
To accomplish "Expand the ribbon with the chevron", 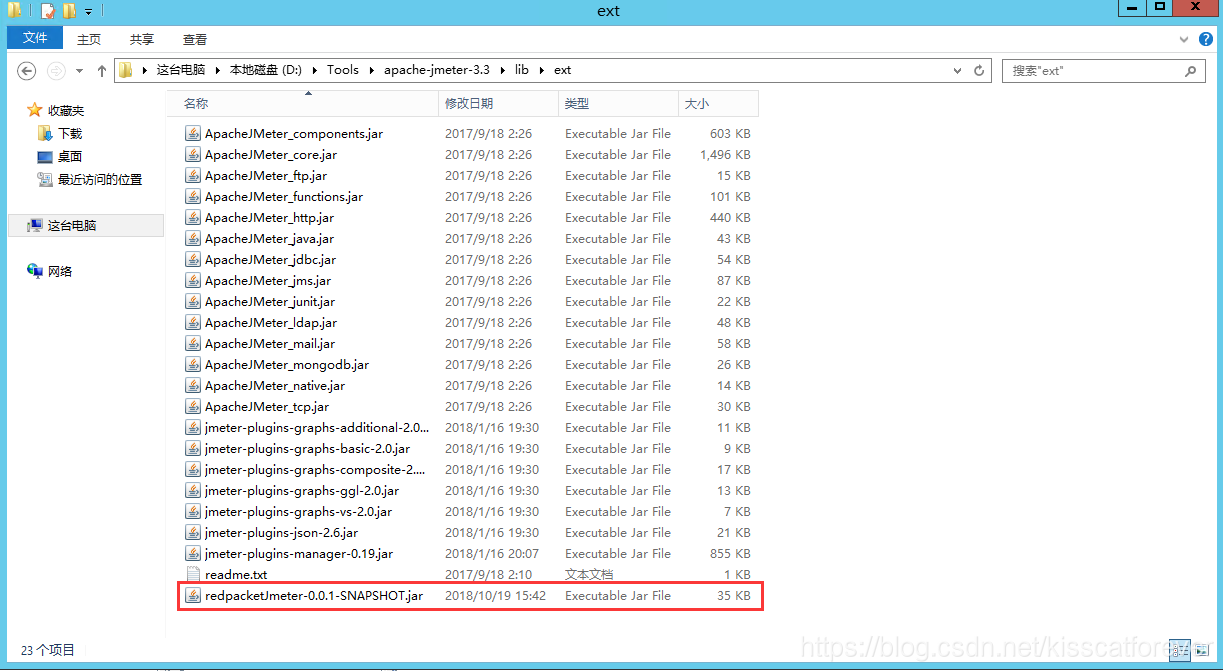I will 1183,39.
